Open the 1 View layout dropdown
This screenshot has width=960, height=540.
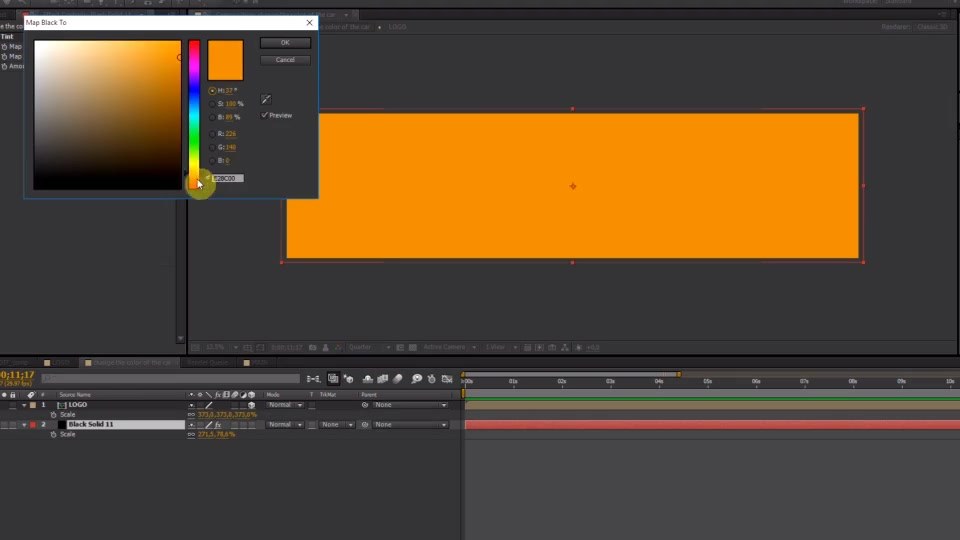tap(501, 347)
